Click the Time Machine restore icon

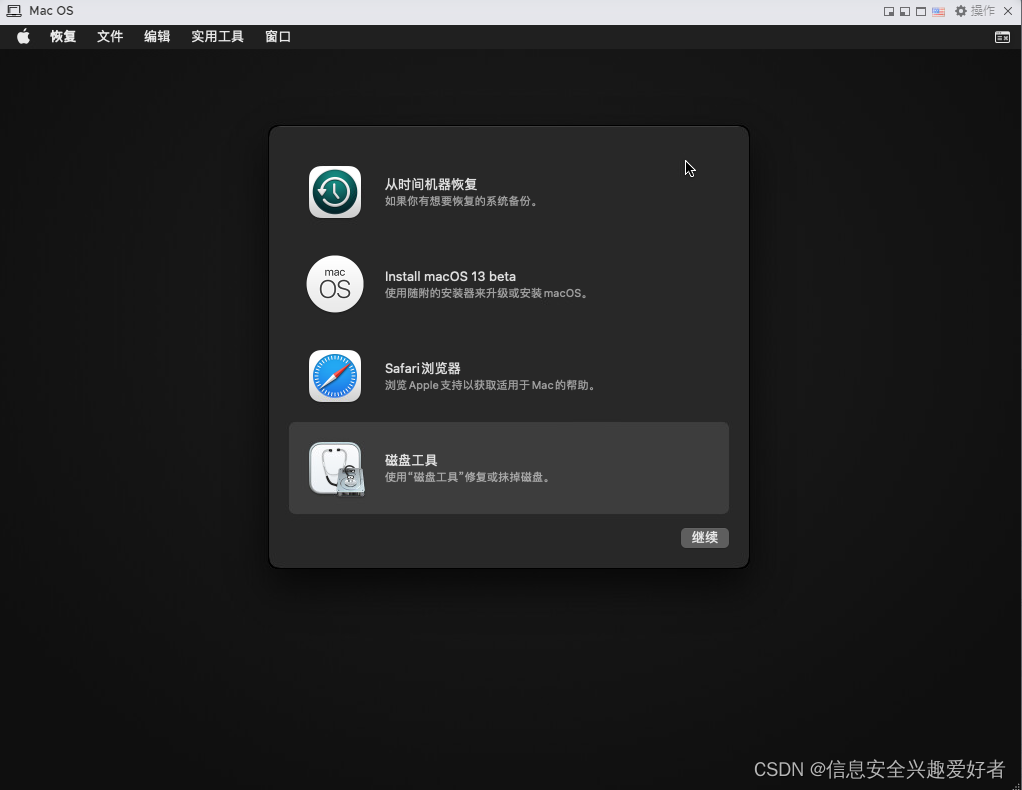[x=334, y=192]
